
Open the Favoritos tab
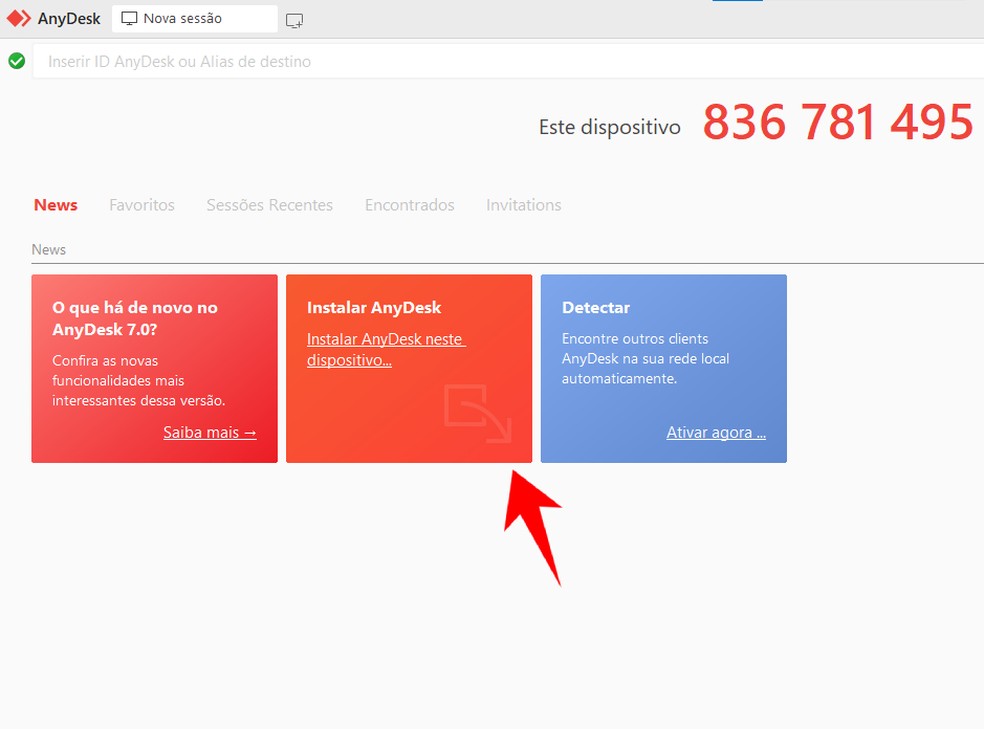[x=141, y=205]
